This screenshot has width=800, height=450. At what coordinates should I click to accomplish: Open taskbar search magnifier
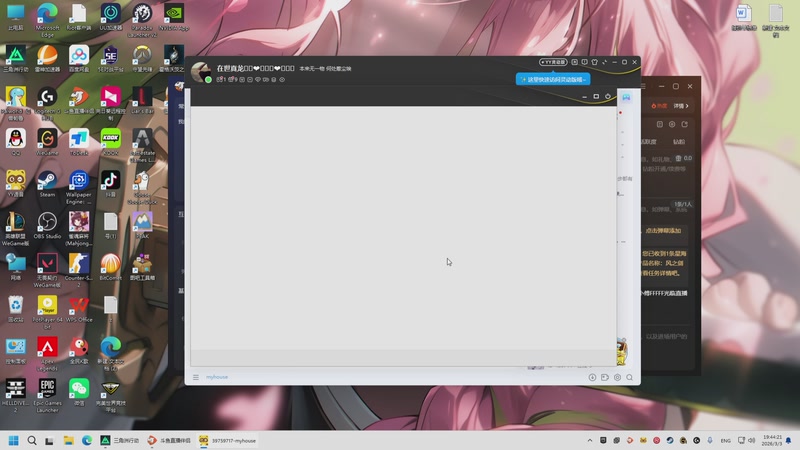click(32, 440)
